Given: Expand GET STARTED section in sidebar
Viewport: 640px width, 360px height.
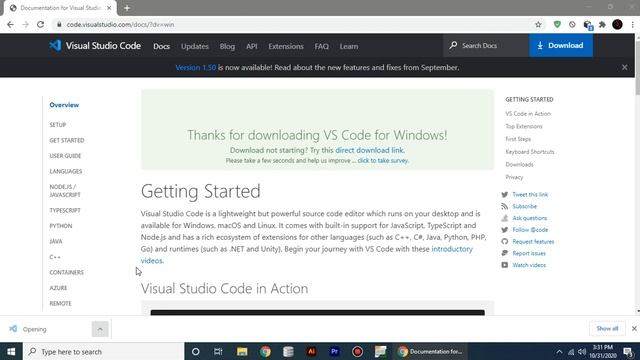Looking at the screenshot, I should pyautogui.click(x=67, y=140).
